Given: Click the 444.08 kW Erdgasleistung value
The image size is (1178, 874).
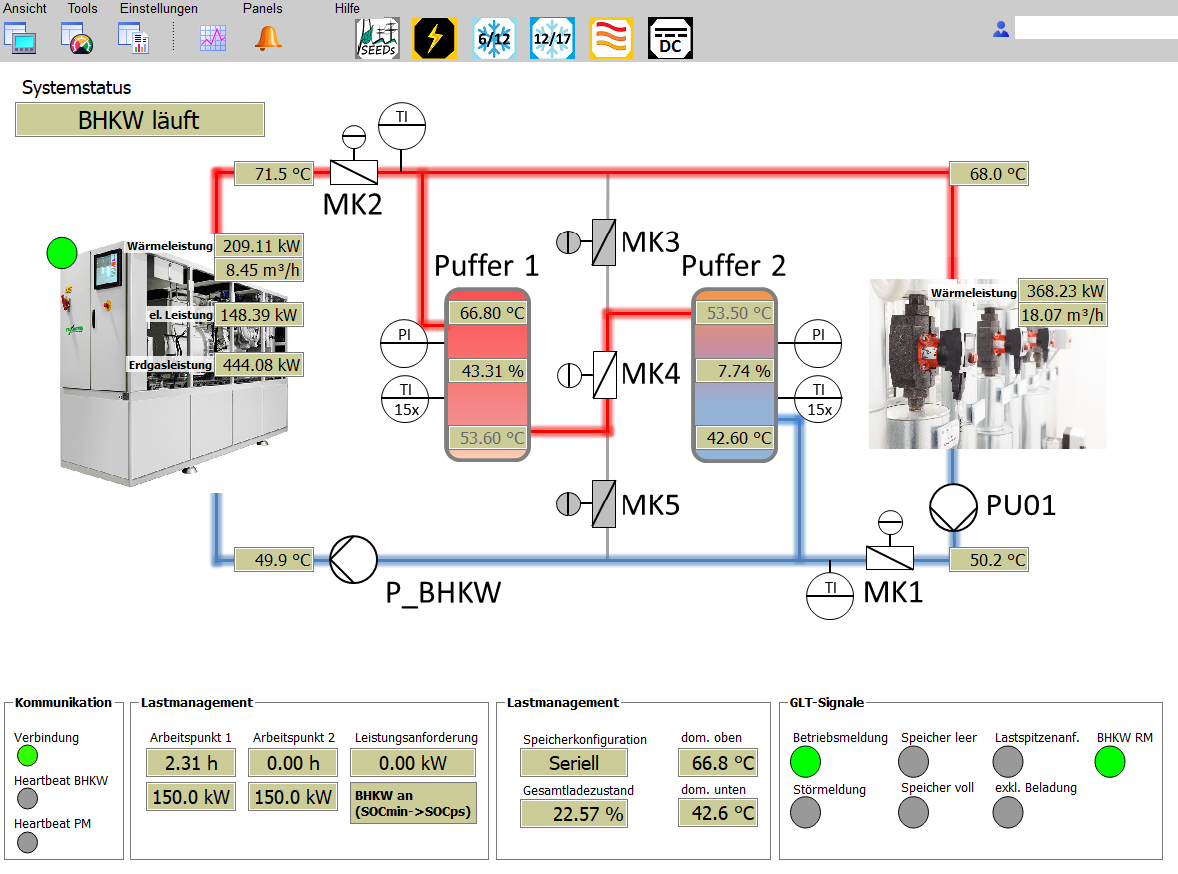Looking at the screenshot, I should pyautogui.click(x=260, y=364).
